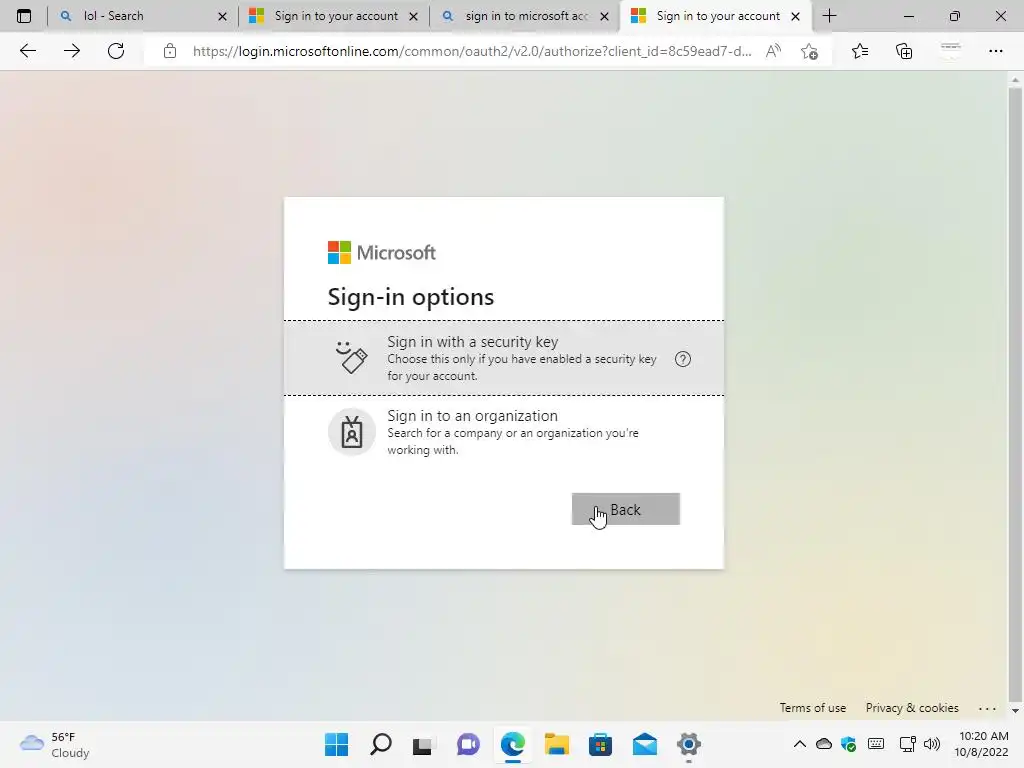
Task: Close the 'sign in to microsoft acc' tab
Action: pos(604,16)
